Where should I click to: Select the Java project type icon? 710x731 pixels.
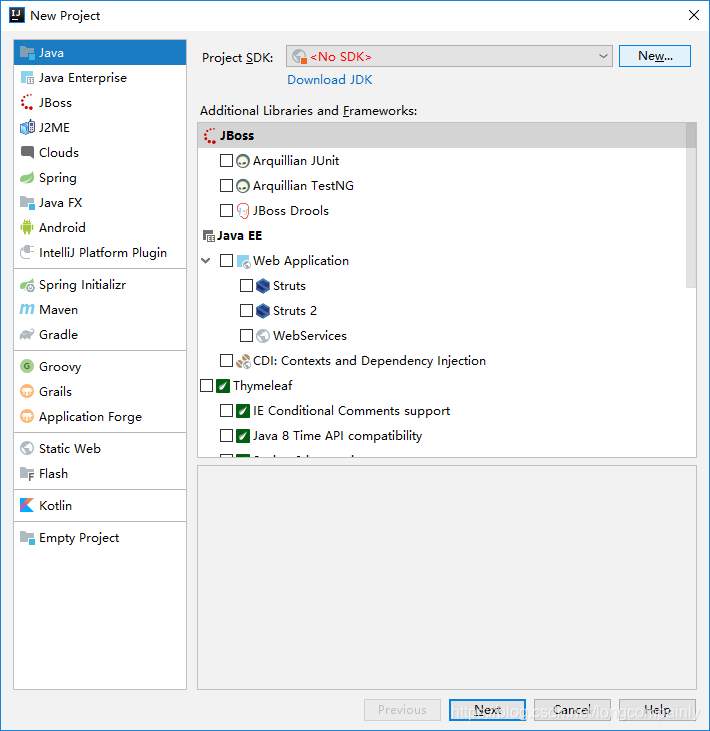[27, 53]
